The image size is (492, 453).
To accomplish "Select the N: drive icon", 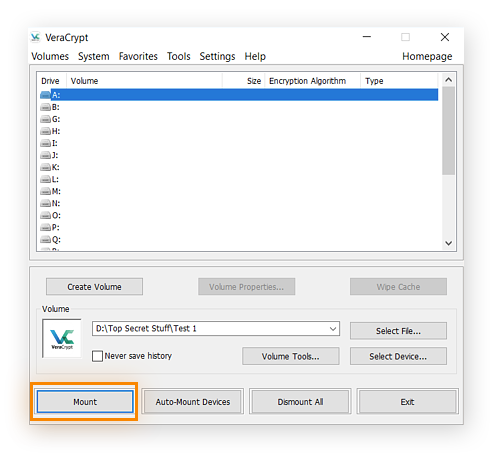I will (x=45, y=203).
